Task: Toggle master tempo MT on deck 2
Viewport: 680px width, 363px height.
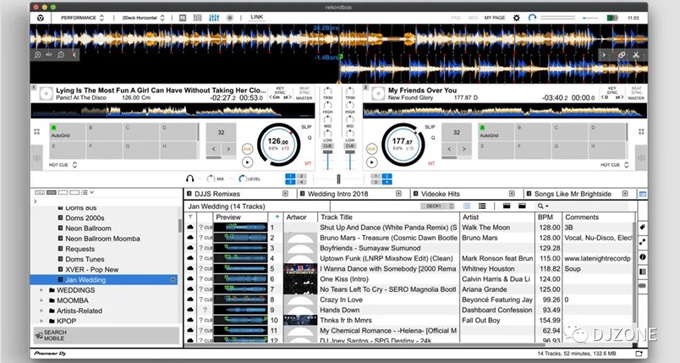Action: (x=432, y=164)
